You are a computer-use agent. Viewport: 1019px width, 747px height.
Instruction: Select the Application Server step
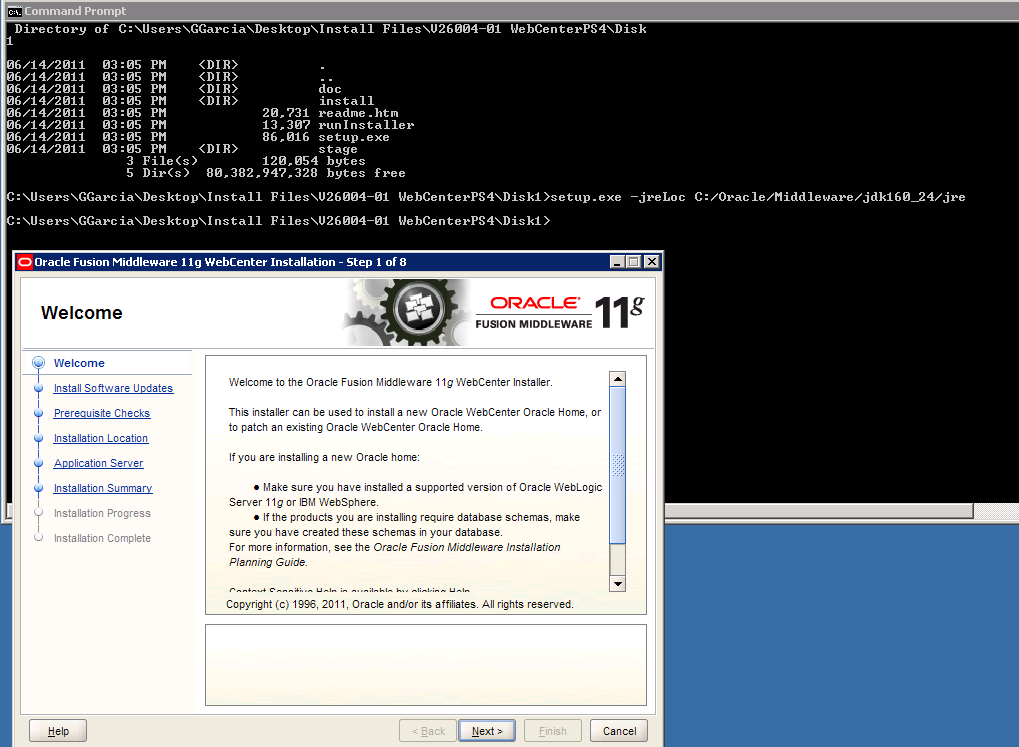coord(98,463)
